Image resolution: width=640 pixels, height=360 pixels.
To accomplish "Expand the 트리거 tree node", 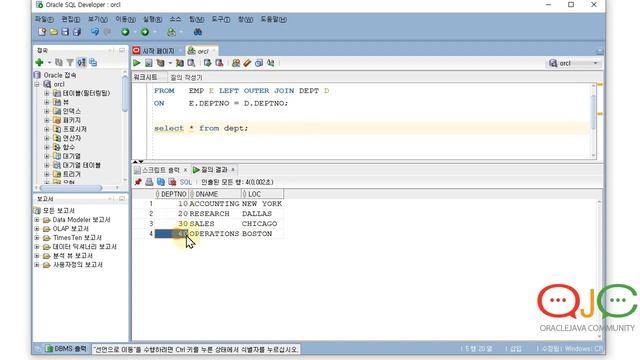I will (47, 174).
